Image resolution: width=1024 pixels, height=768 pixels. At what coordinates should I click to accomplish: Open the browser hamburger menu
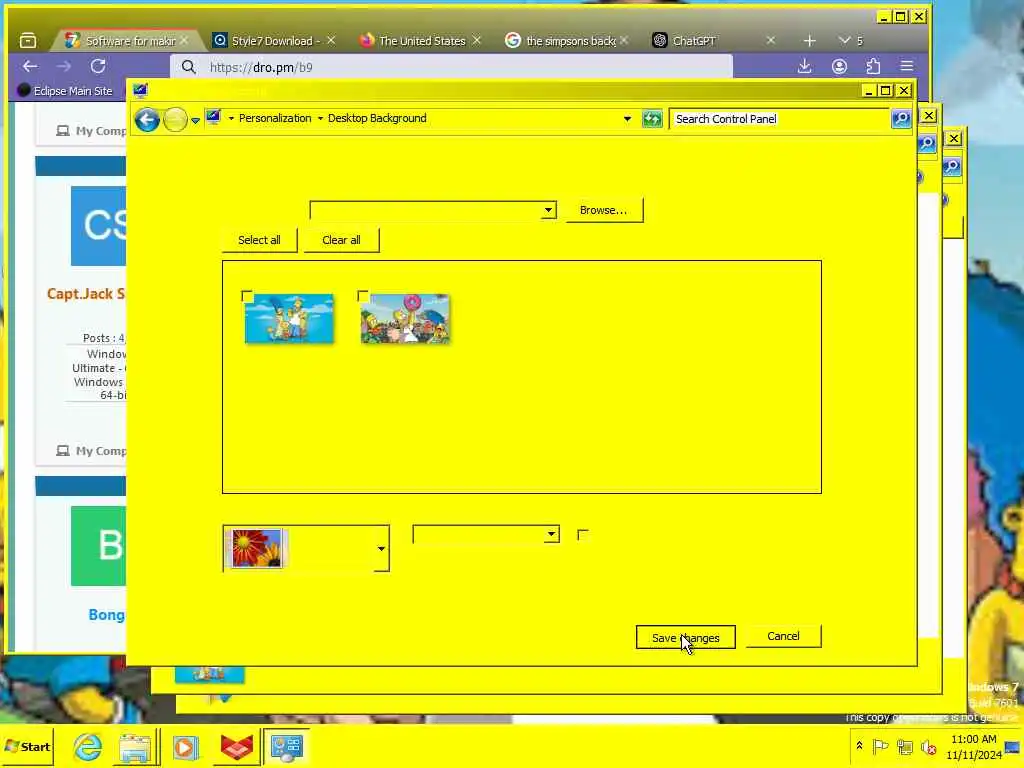pos(907,66)
